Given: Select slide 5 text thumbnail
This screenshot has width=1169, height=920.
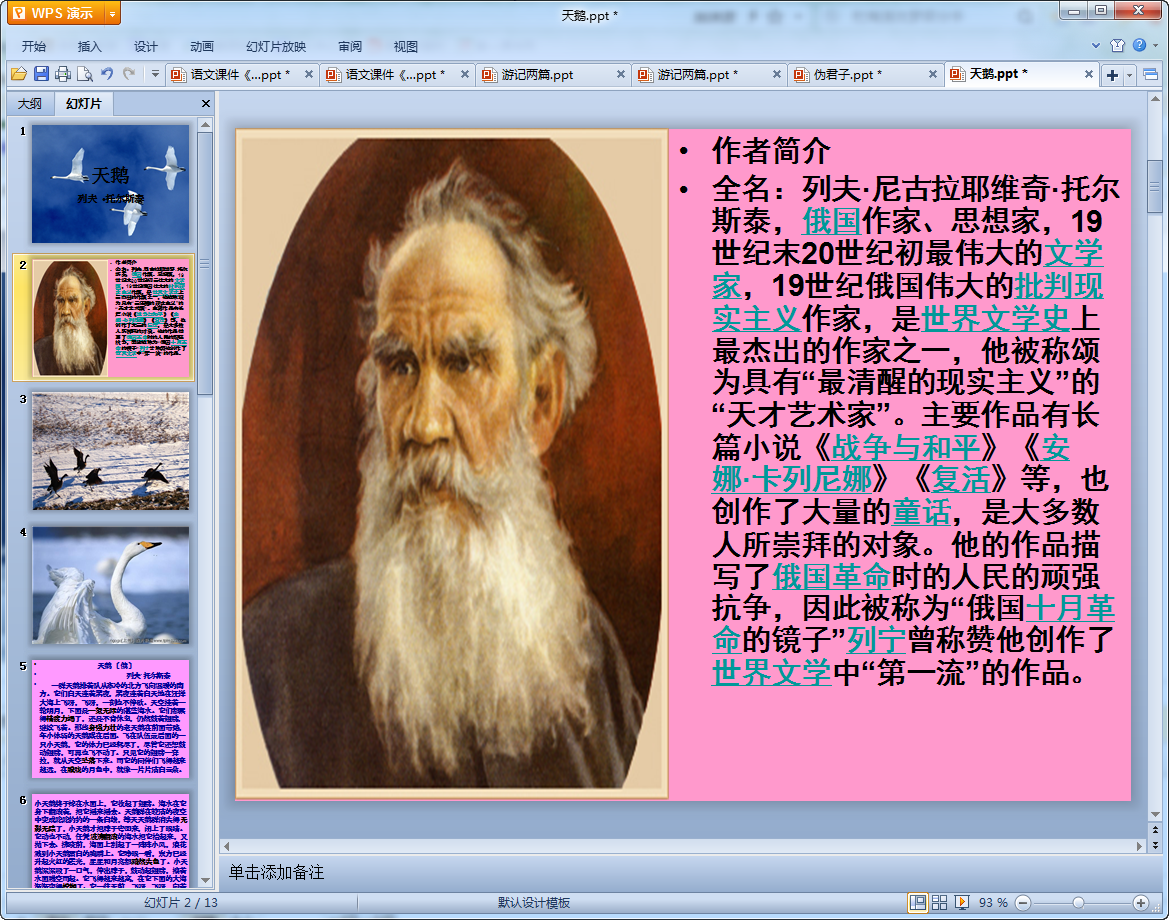Looking at the screenshot, I should tap(110, 719).
